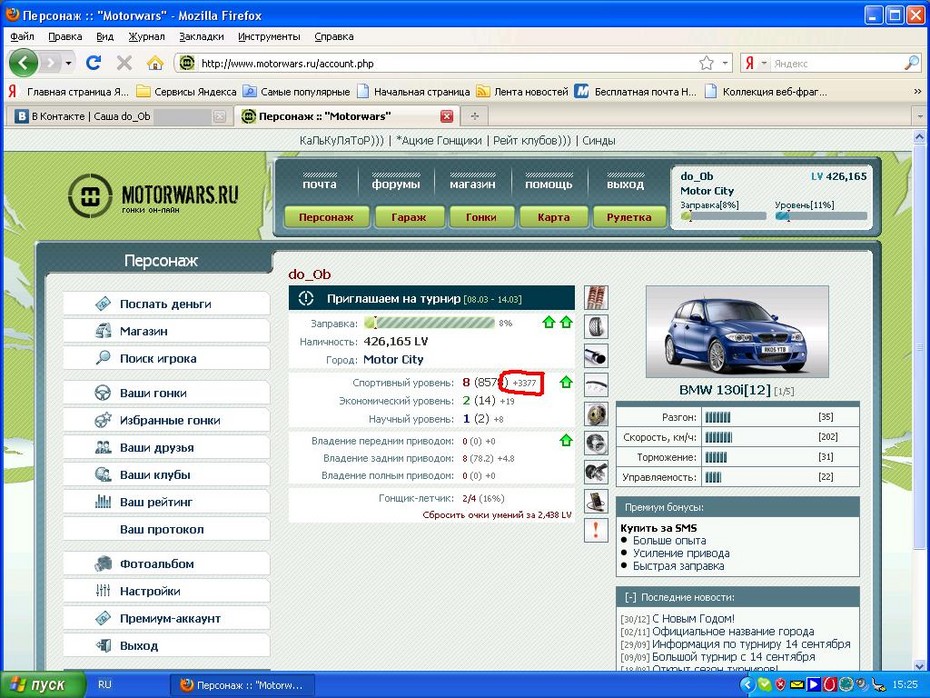The image size is (930, 698).
Task: Click the rightmost green refuel arrow
Action: (566, 322)
